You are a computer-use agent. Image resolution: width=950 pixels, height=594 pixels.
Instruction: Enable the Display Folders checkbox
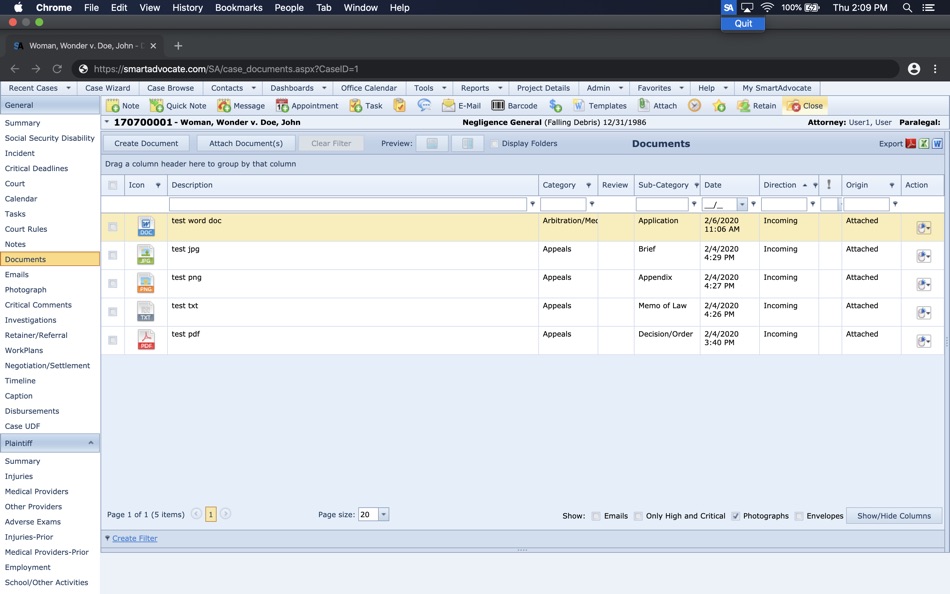pyautogui.click(x=494, y=144)
